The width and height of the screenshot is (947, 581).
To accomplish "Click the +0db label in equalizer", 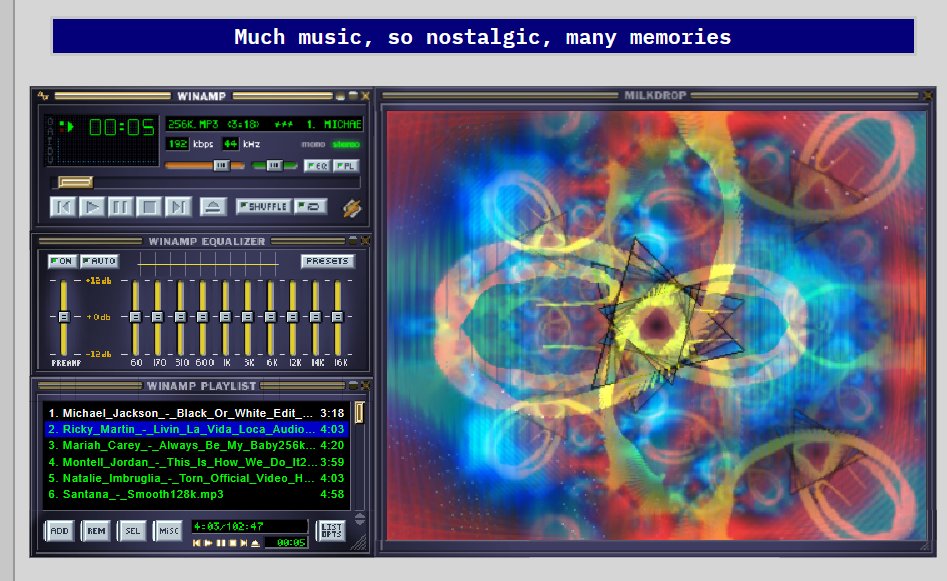I will (98, 317).
